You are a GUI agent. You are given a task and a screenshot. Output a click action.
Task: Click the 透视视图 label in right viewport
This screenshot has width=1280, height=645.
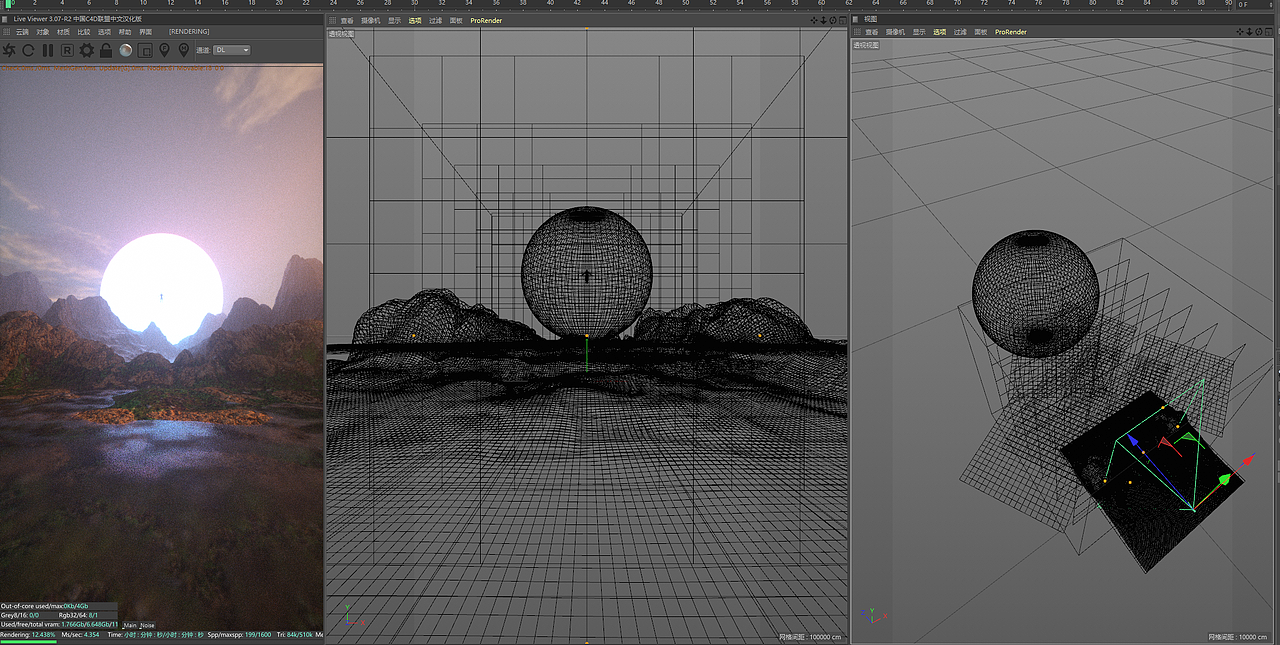866,45
